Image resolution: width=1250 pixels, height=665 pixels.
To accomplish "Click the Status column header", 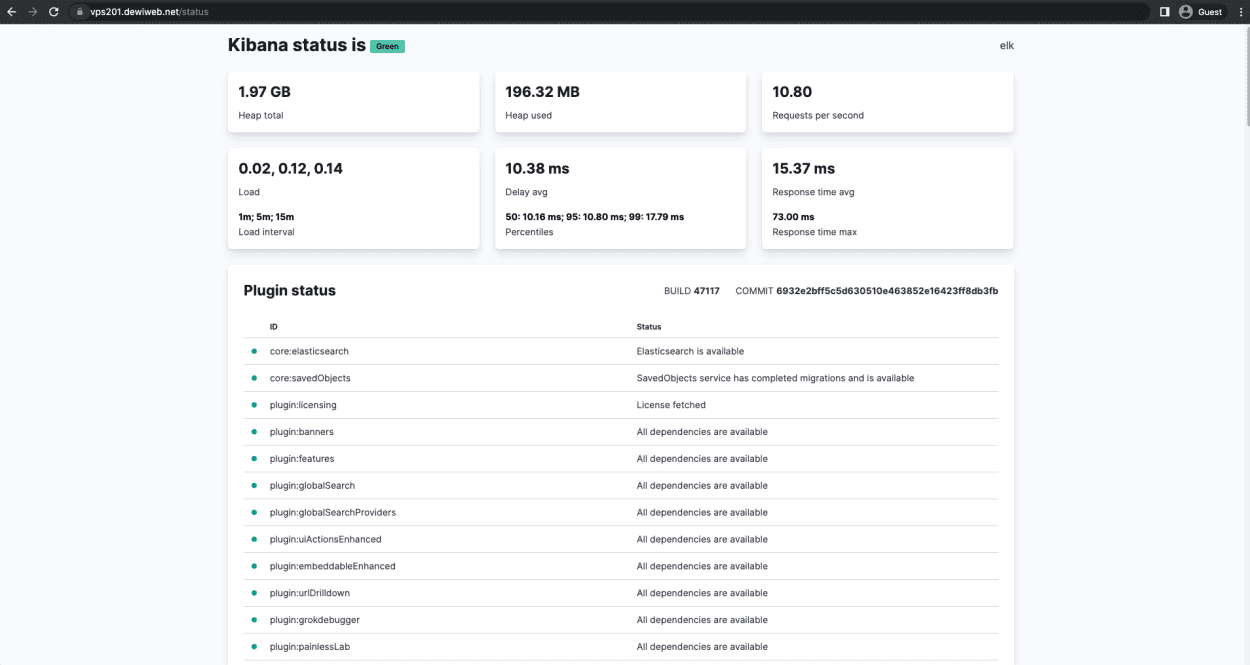I will click(649, 327).
